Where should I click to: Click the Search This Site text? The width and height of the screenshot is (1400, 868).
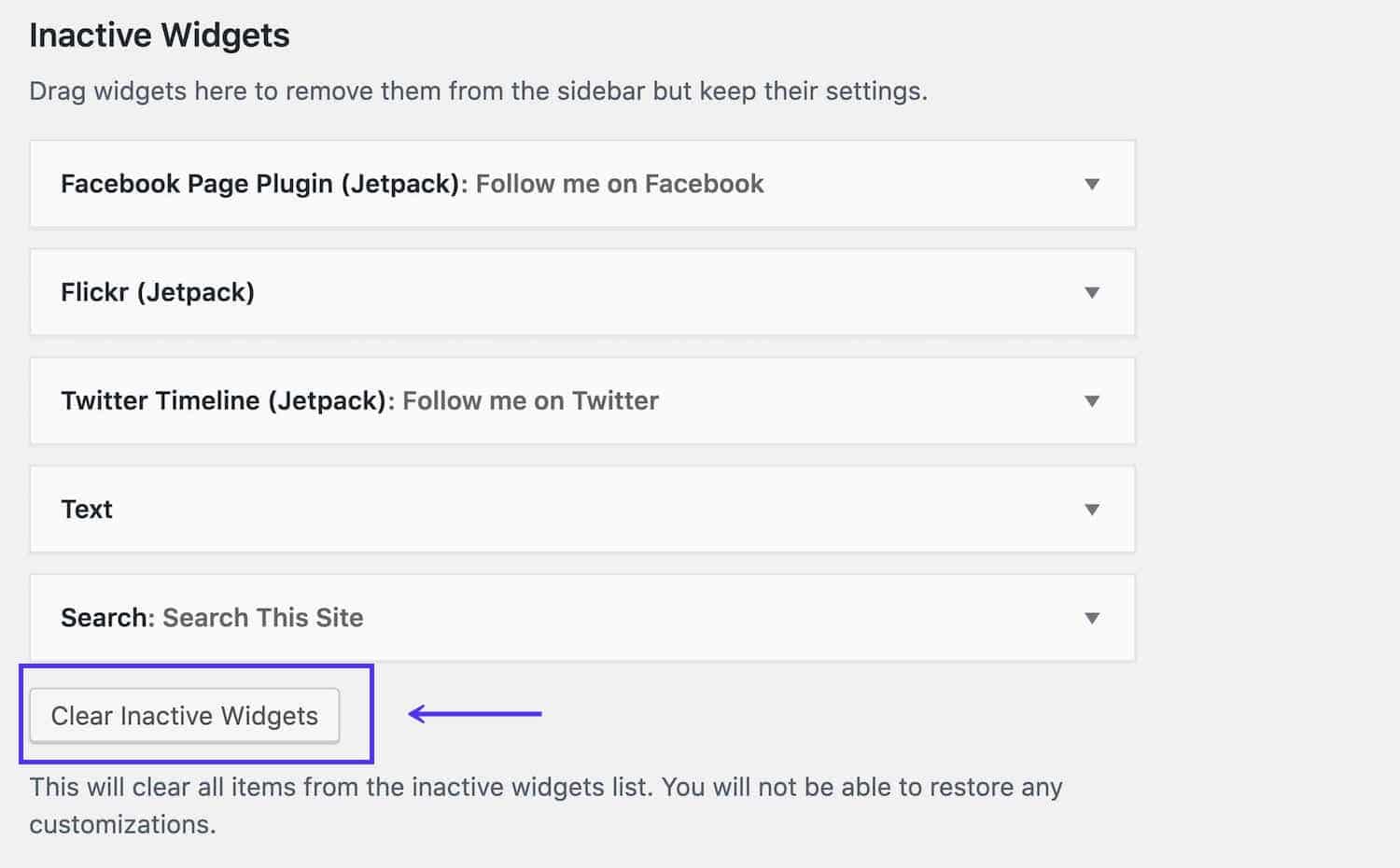click(262, 618)
